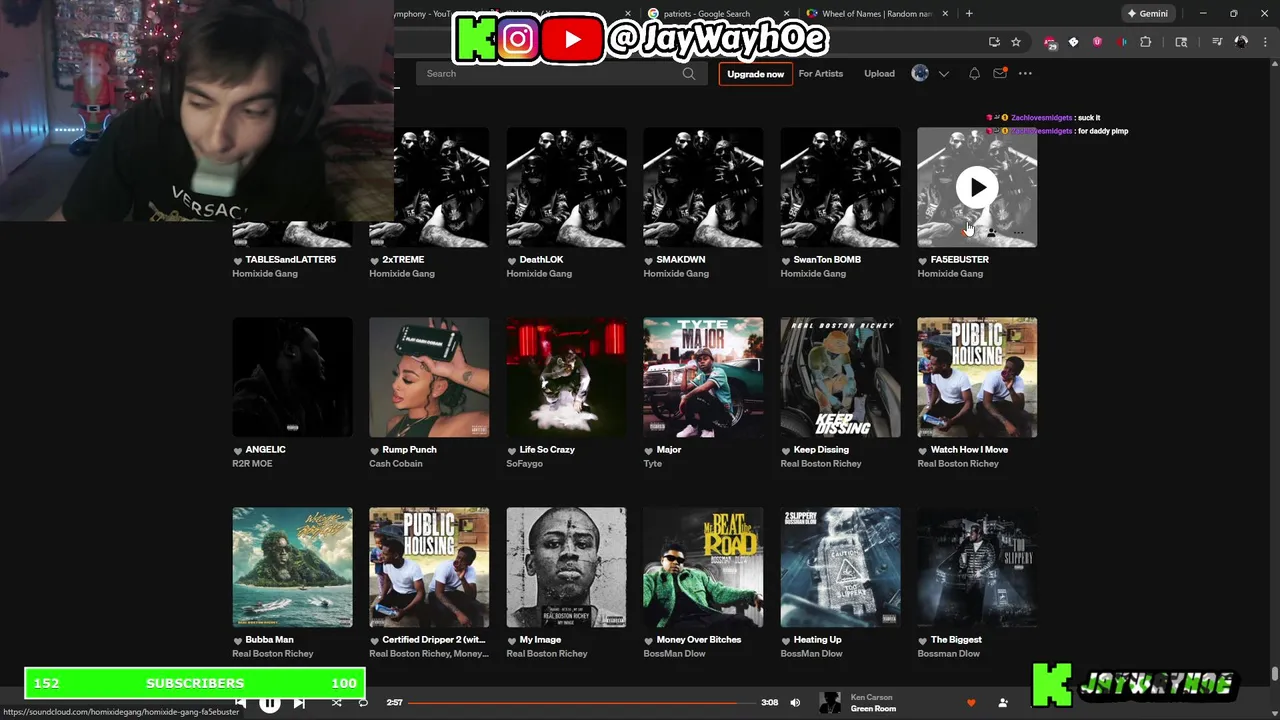Like the ANGELIC track
Screen dimensions: 1280x720
tap(238, 450)
